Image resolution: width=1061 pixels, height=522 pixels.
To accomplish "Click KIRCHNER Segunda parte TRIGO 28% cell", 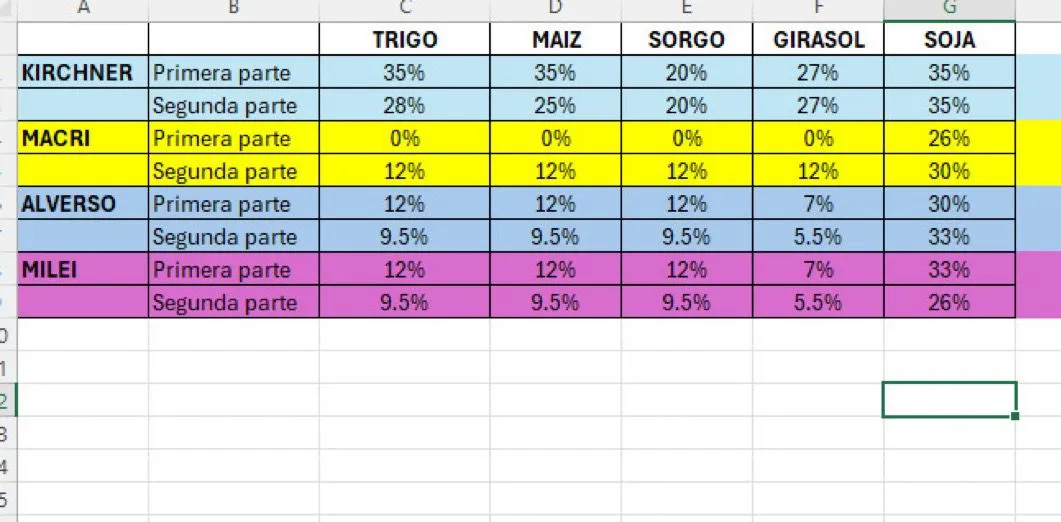I will tap(404, 105).
